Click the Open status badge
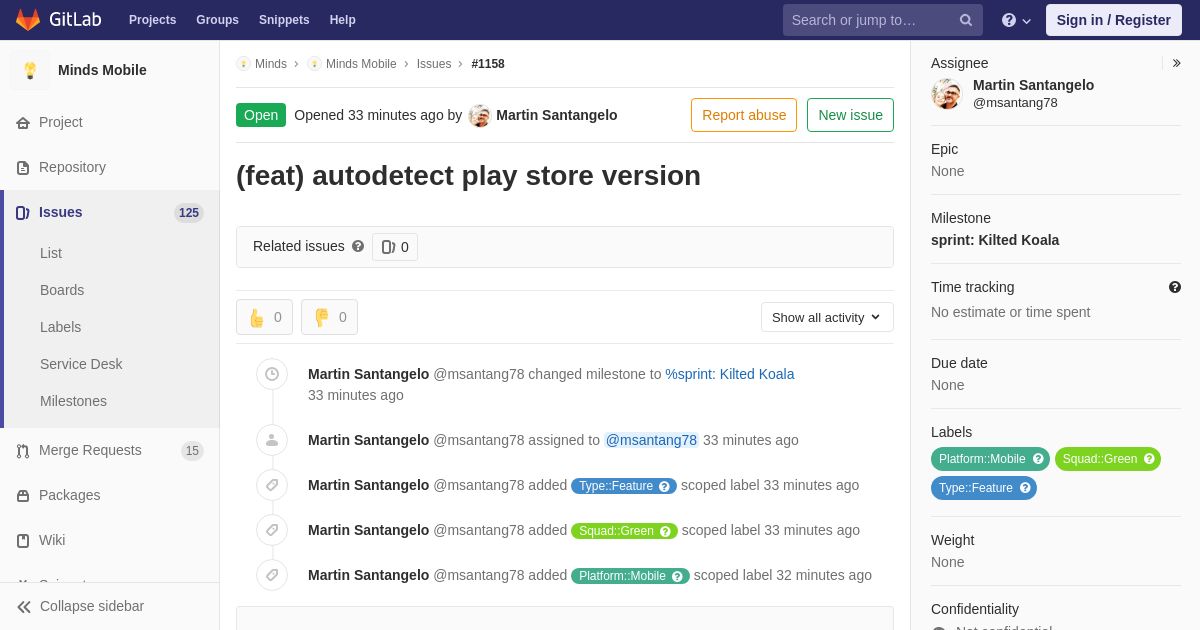This screenshot has height=630, width=1200. (x=261, y=115)
